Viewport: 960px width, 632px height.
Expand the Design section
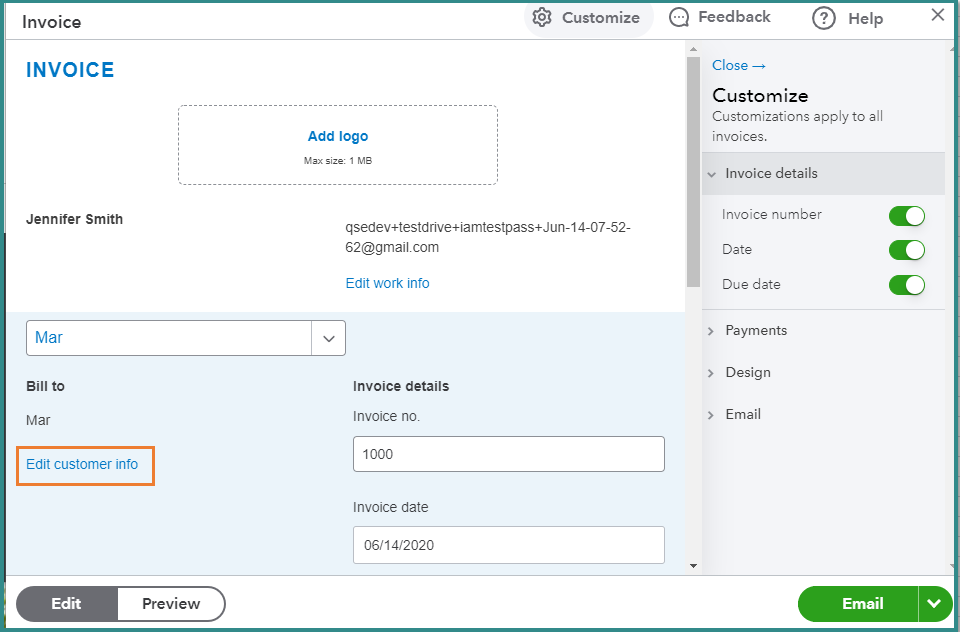tap(748, 372)
